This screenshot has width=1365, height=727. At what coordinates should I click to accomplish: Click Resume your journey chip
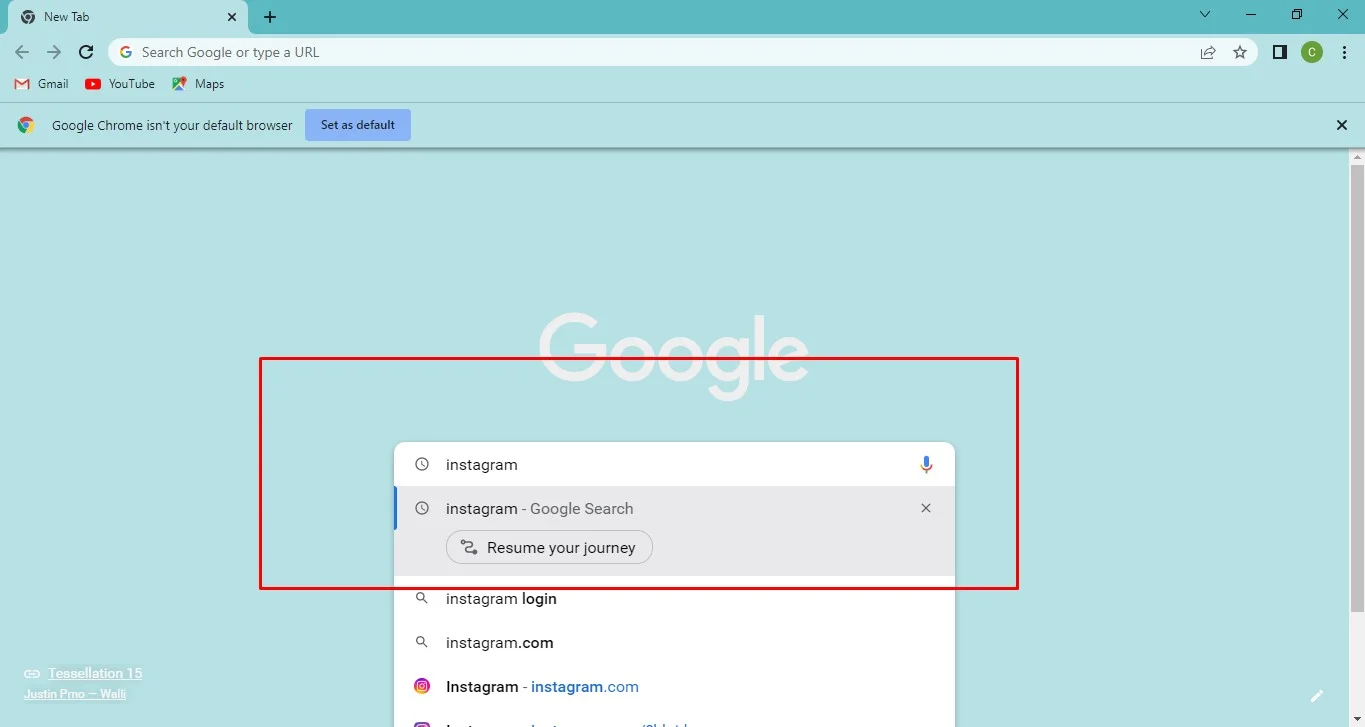click(x=549, y=547)
